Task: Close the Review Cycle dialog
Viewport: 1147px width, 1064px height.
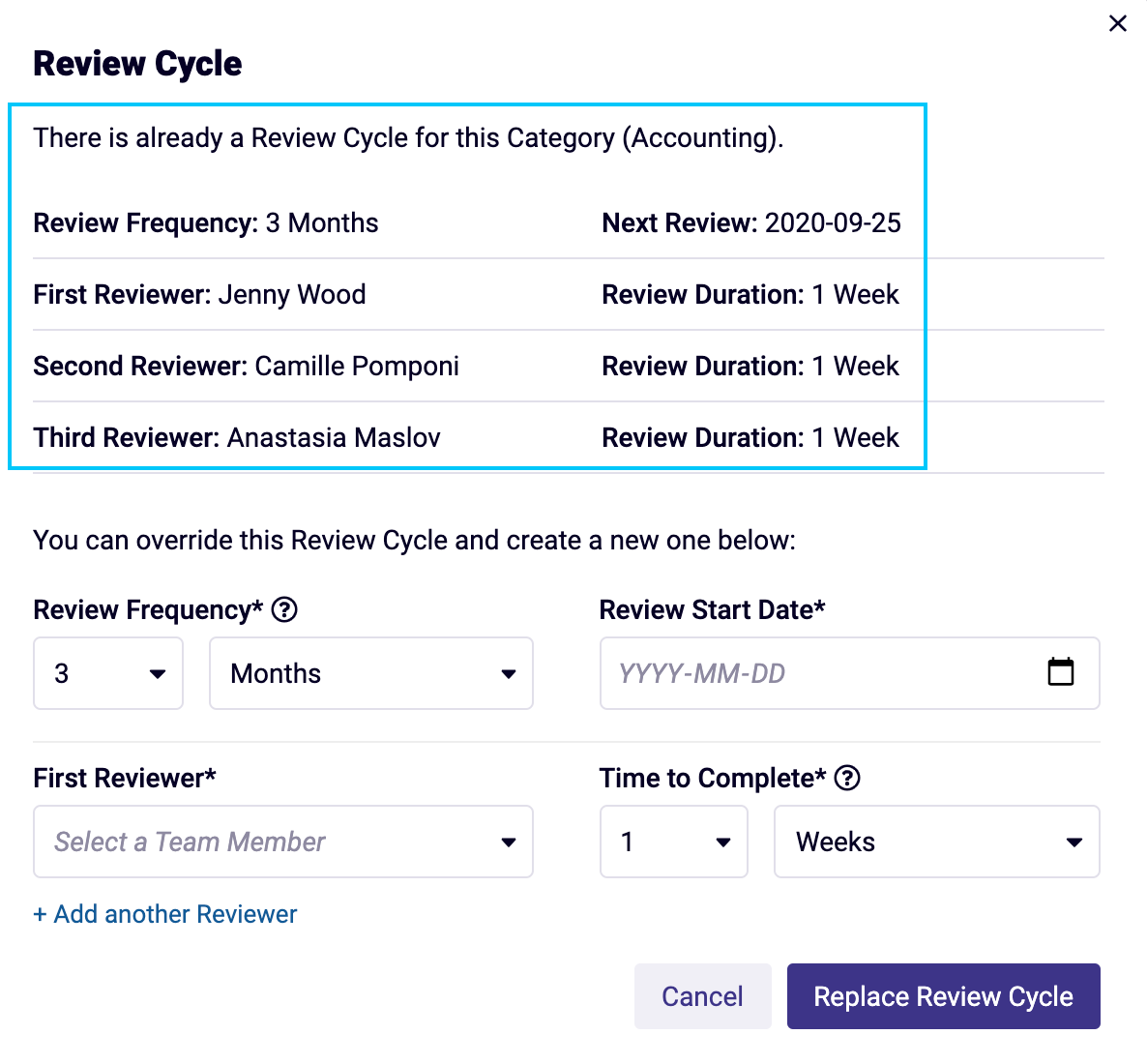Action: click(1117, 23)
